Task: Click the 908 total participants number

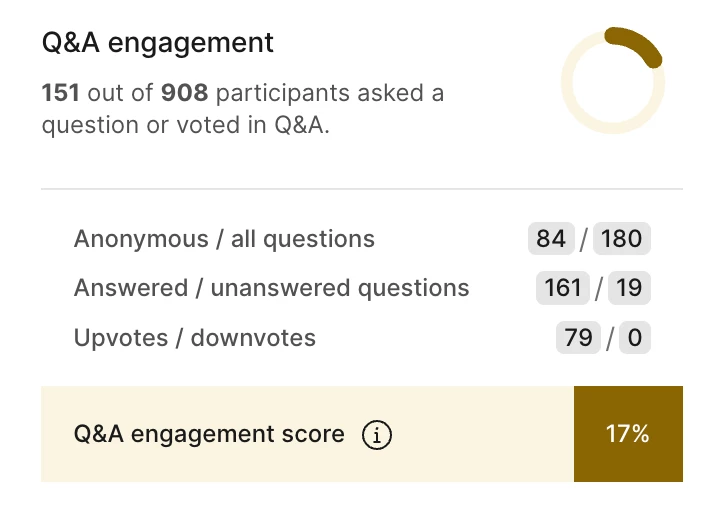Action: (x=185, y=94)
